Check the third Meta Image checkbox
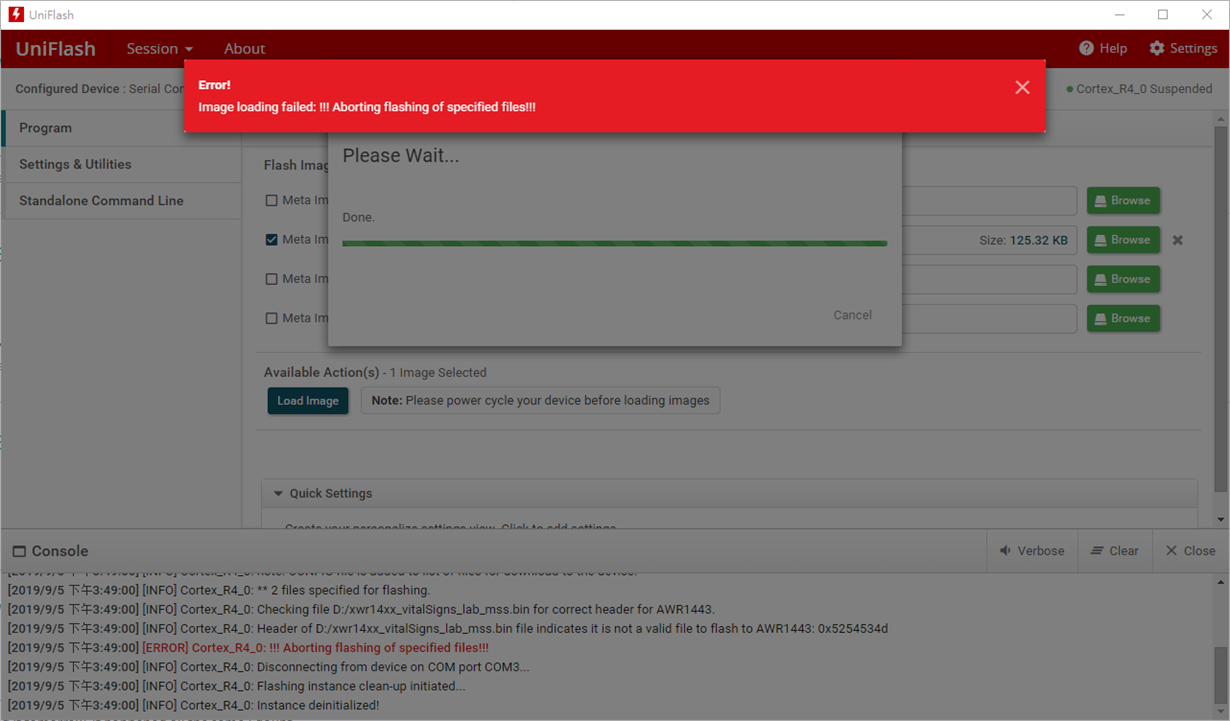Screen dimensions: 1230x721 click(x=272, y=279)
